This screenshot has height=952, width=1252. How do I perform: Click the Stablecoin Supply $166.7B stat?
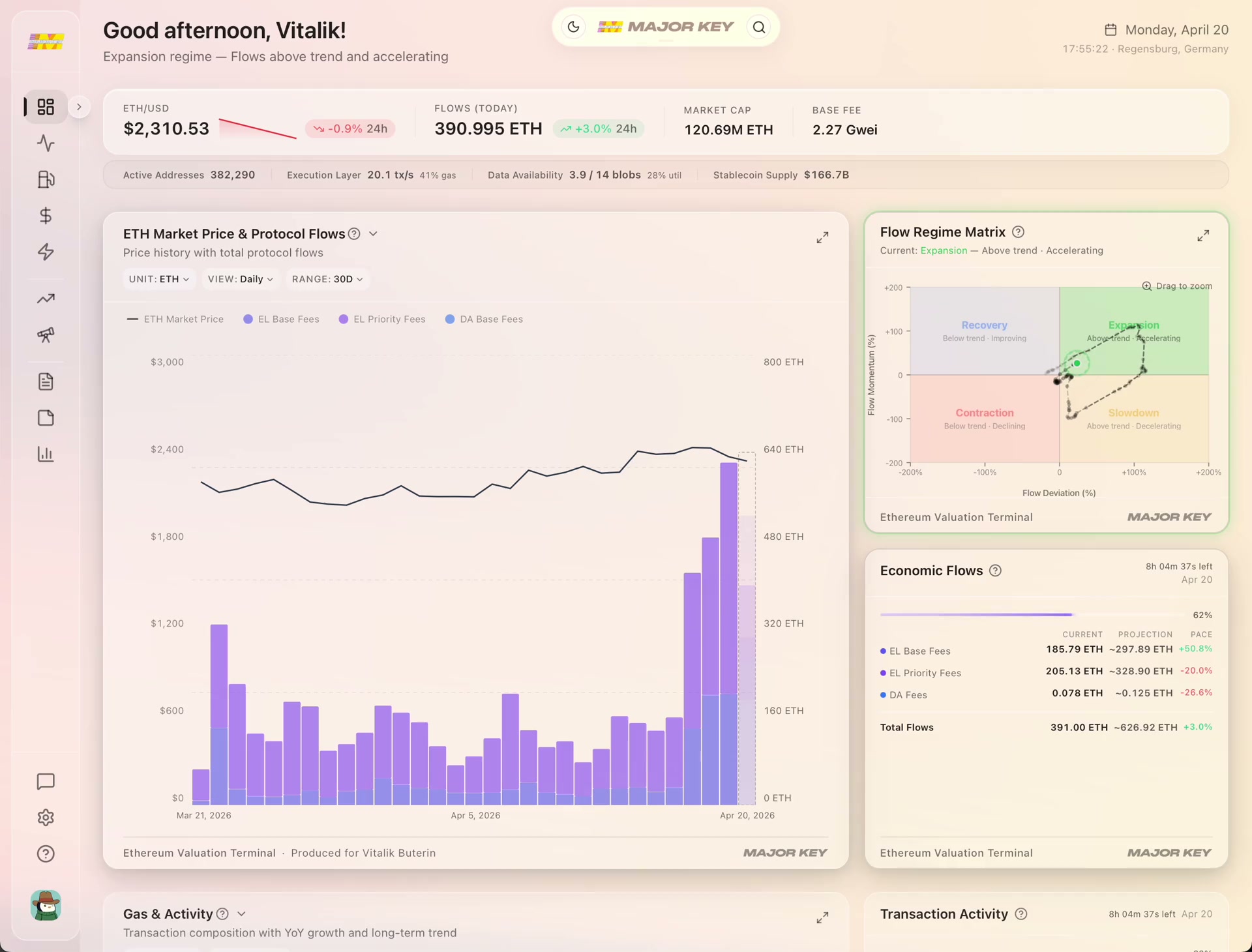(781, 175)
